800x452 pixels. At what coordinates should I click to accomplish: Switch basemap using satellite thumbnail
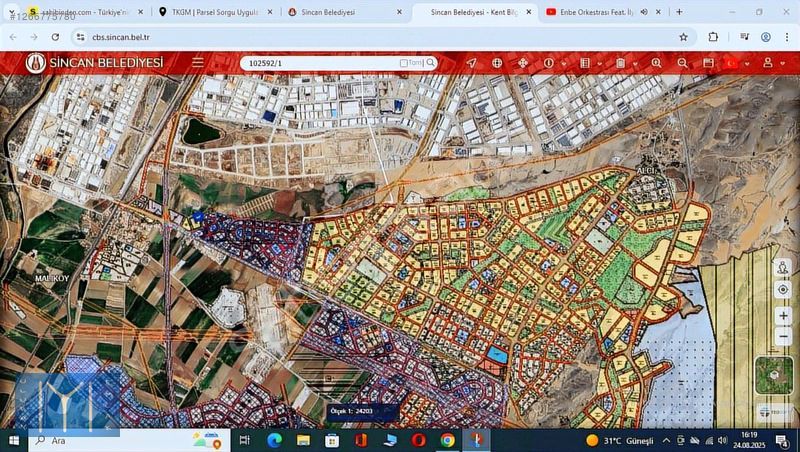774,375
